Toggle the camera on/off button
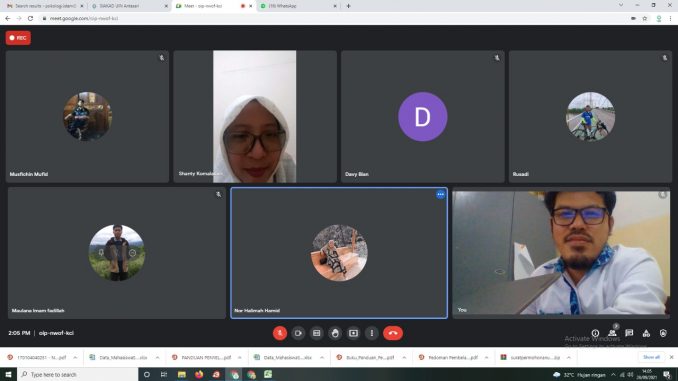The image size is (678, 381). (x=298, y=333)
